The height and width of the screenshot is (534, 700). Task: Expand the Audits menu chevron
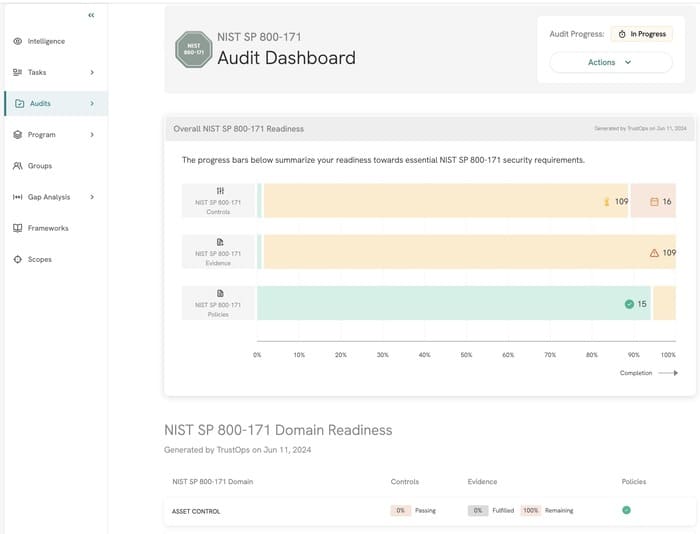point(92,104)
